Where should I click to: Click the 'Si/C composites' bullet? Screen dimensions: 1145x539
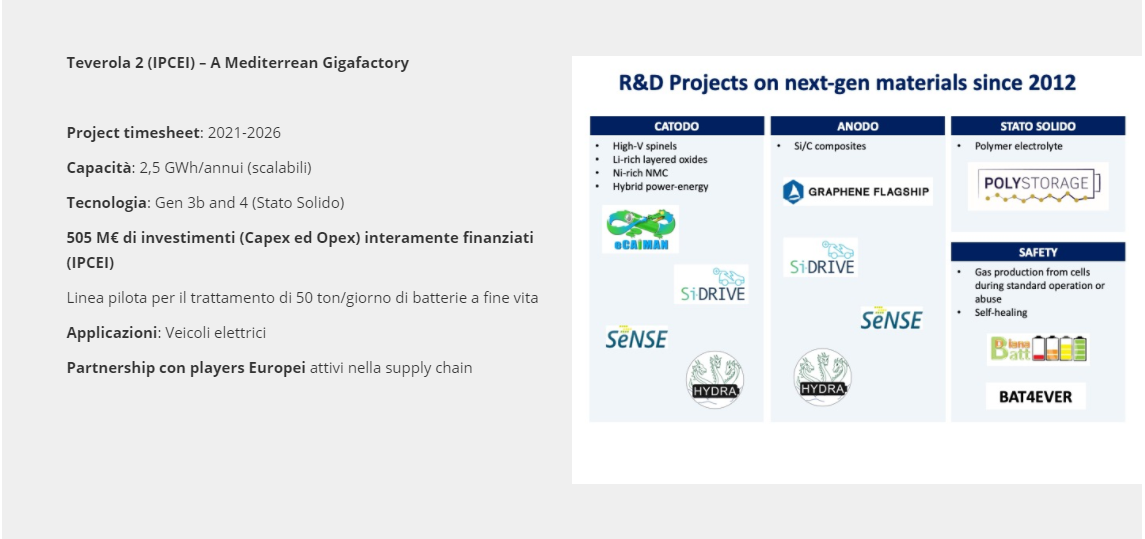point(830,146)
